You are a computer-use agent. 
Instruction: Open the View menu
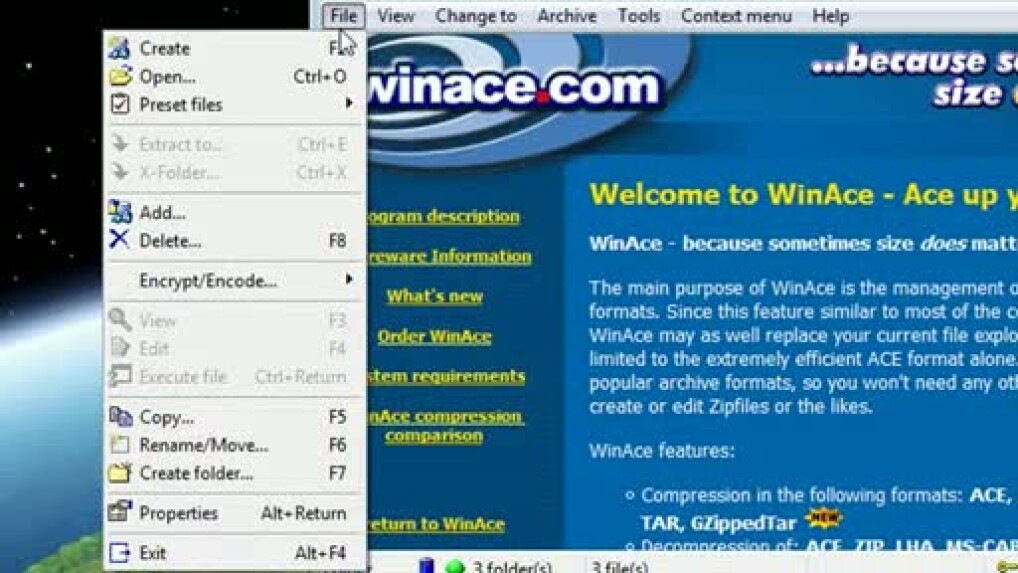396,16
